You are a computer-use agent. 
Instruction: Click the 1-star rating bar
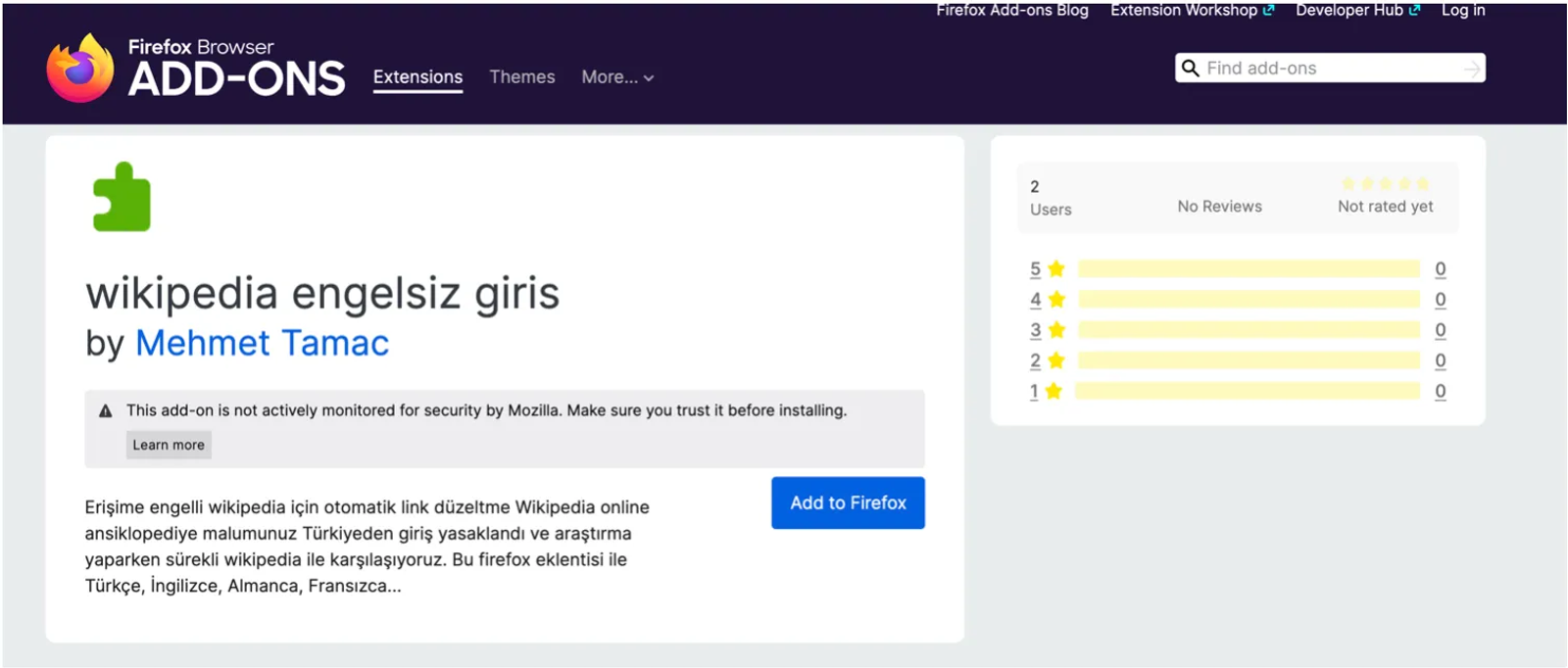[x=1248, y=391]
